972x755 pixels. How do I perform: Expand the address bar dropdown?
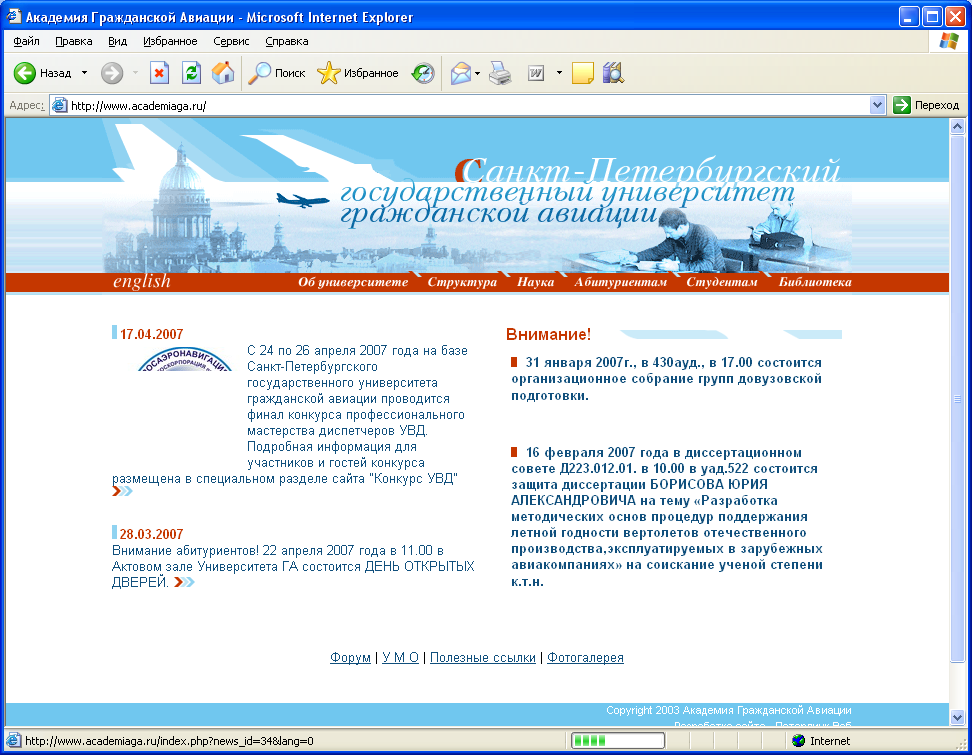(x=877, y=105)
